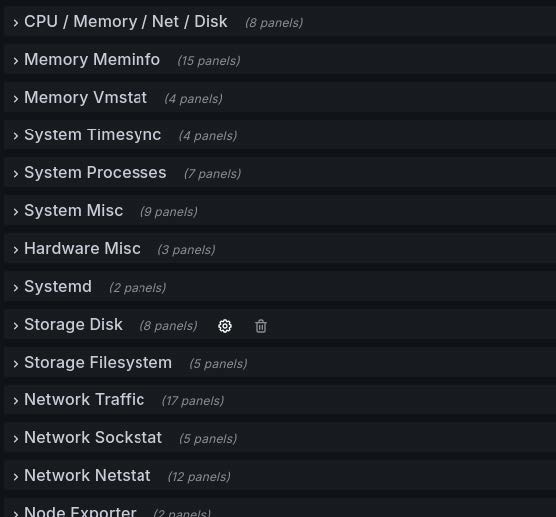Expand Network Netstat chevron arrow

16,477
